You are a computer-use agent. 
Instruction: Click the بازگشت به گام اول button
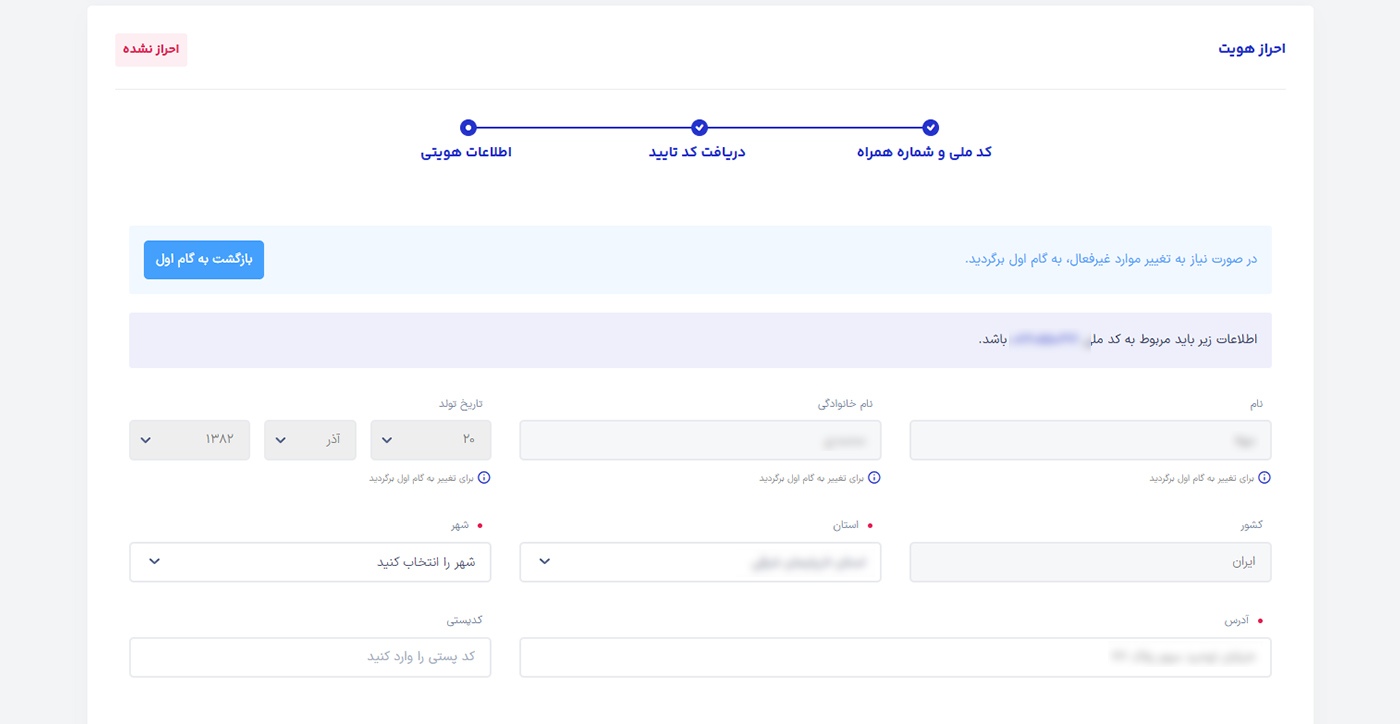pos(203,259)
